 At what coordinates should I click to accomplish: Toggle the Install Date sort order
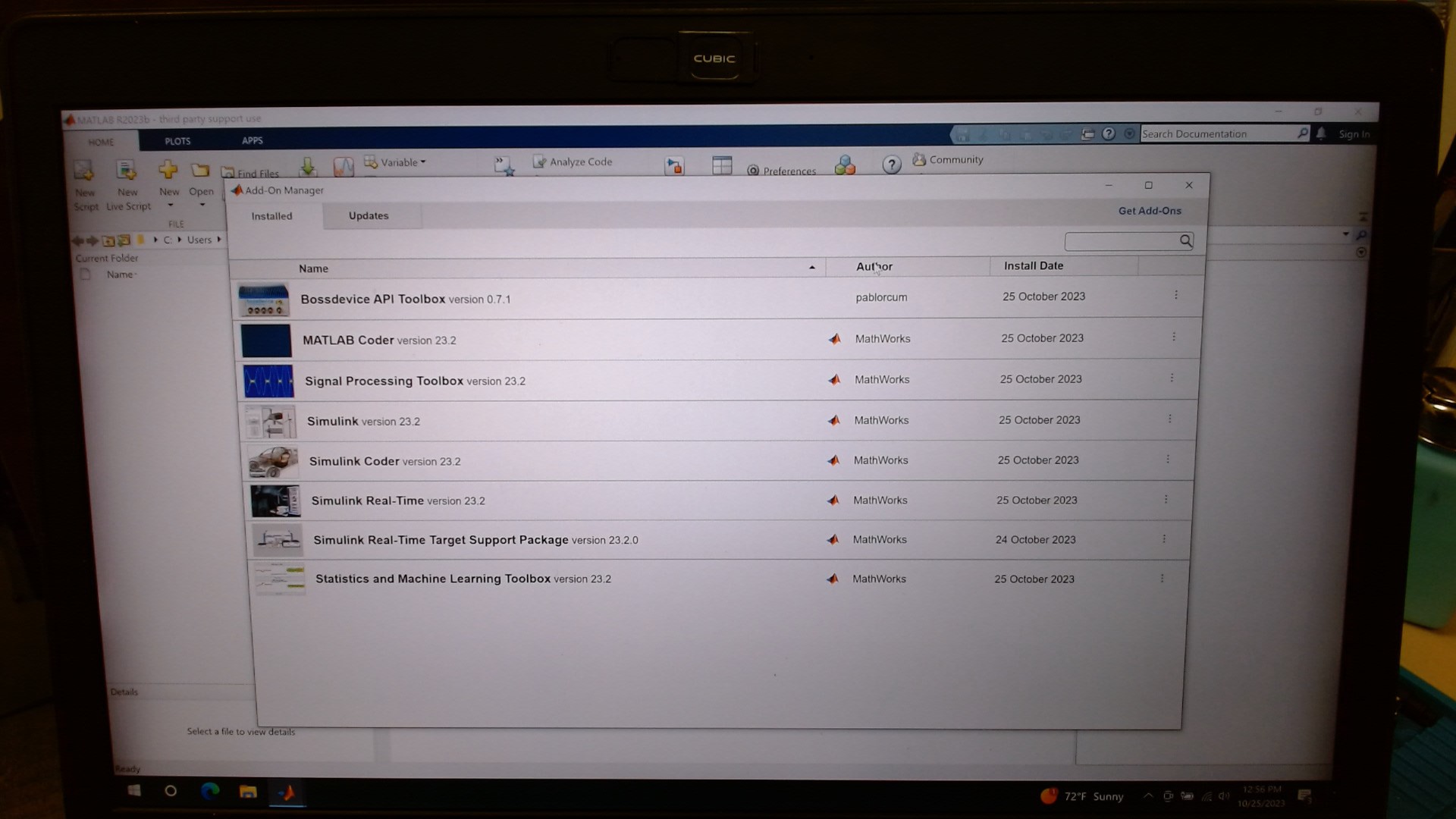tap(1033, 265)
